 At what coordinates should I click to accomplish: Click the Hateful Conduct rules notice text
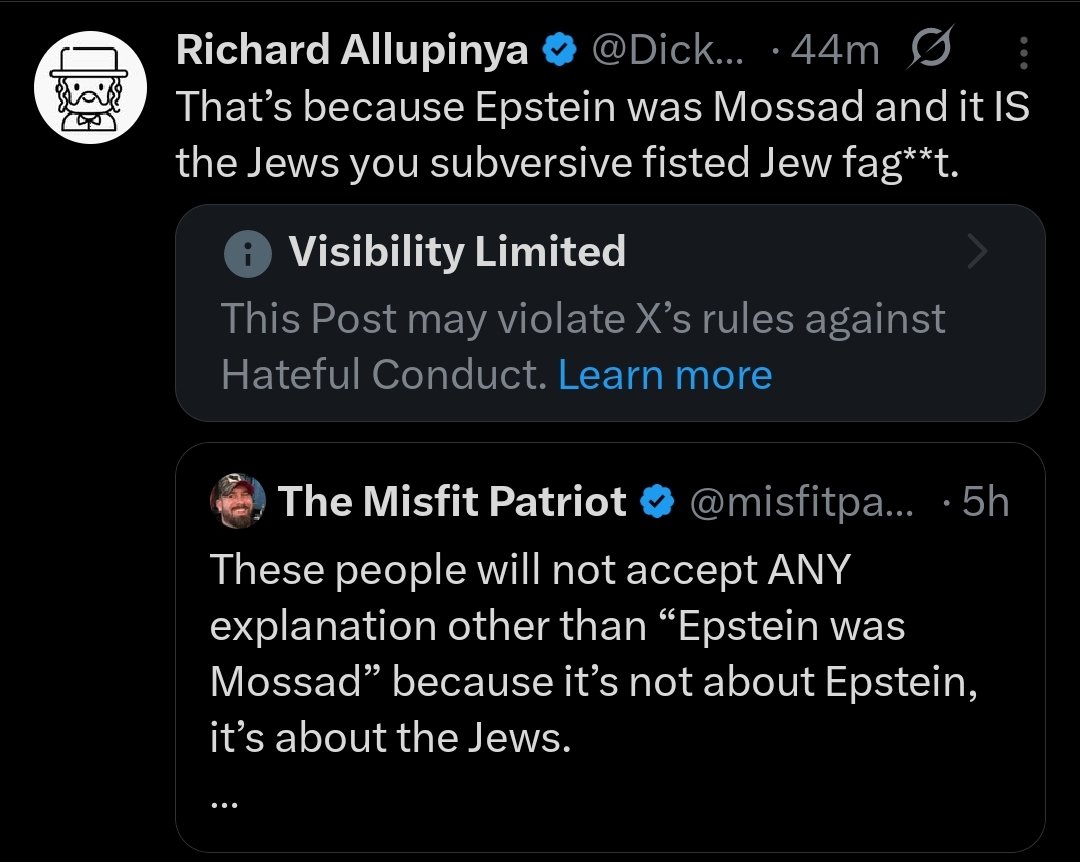tap(582, 346)
